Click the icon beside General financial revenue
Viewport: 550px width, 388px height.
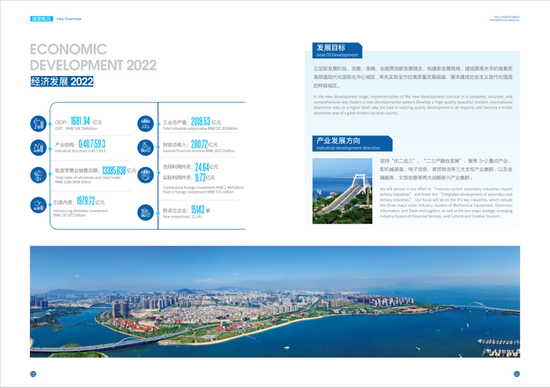pos(145,147)
